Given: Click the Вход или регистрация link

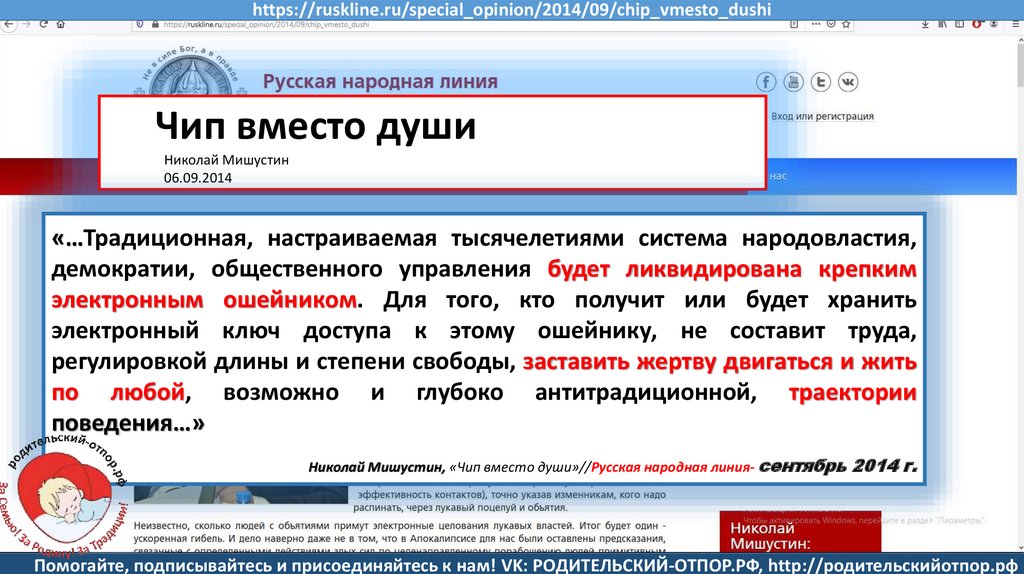Looking at the screenshot, I should click(x=822, y=116).
